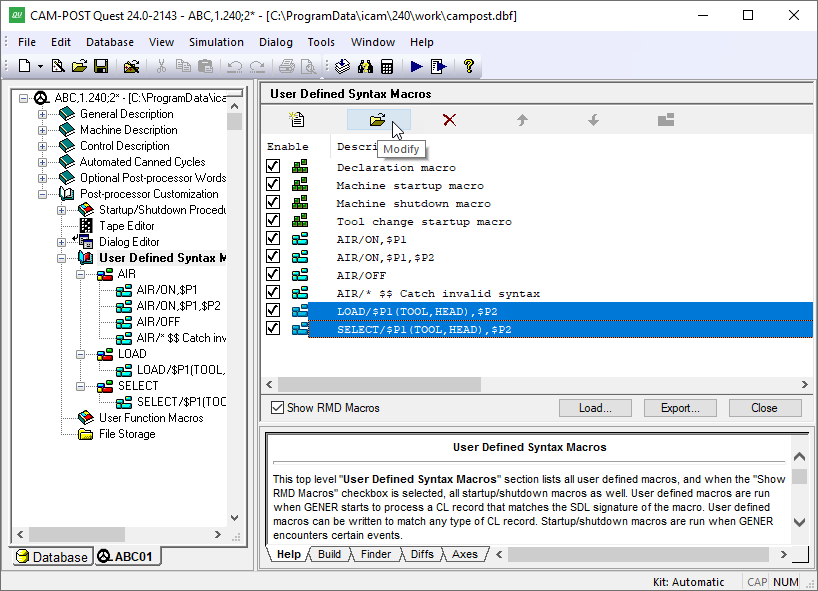Click the Tape Editor tree item

pyautogui.click(x=127, y=226)
